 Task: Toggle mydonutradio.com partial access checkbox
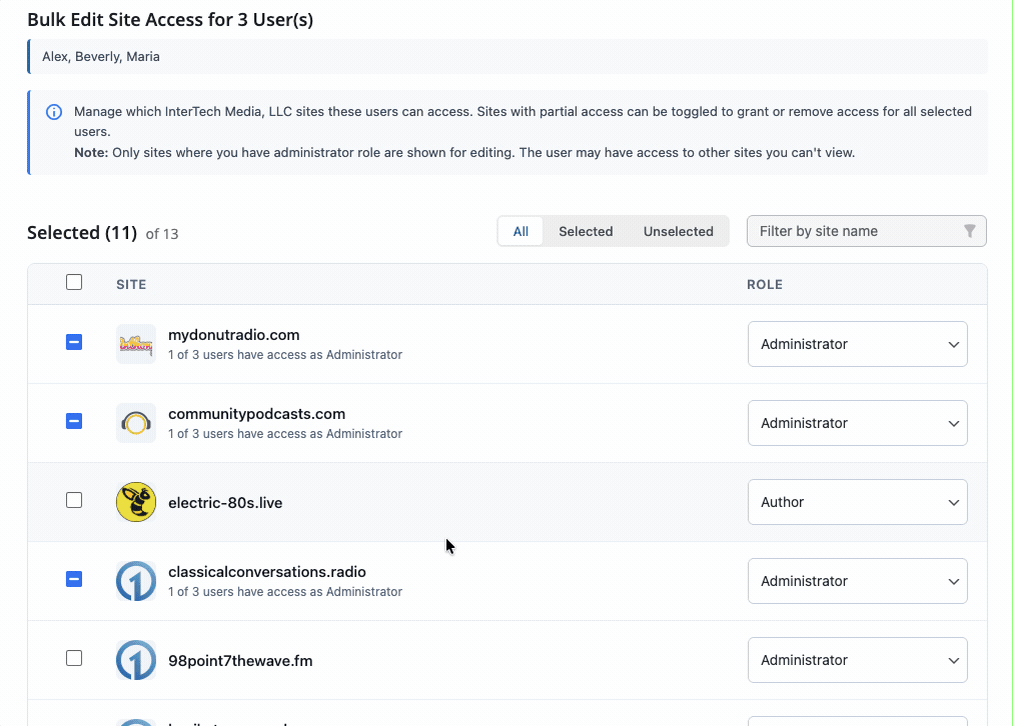click(74, 343)
